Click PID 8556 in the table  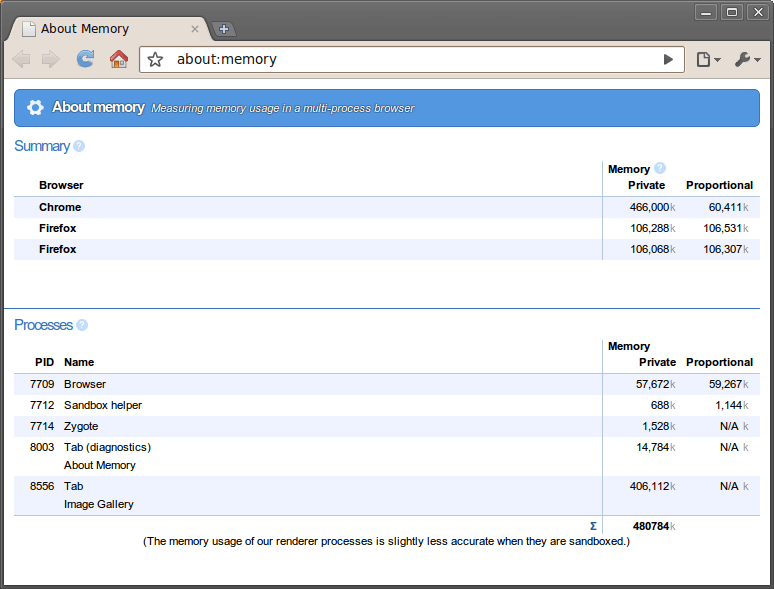pyautogui.click(x=42, y=486)
